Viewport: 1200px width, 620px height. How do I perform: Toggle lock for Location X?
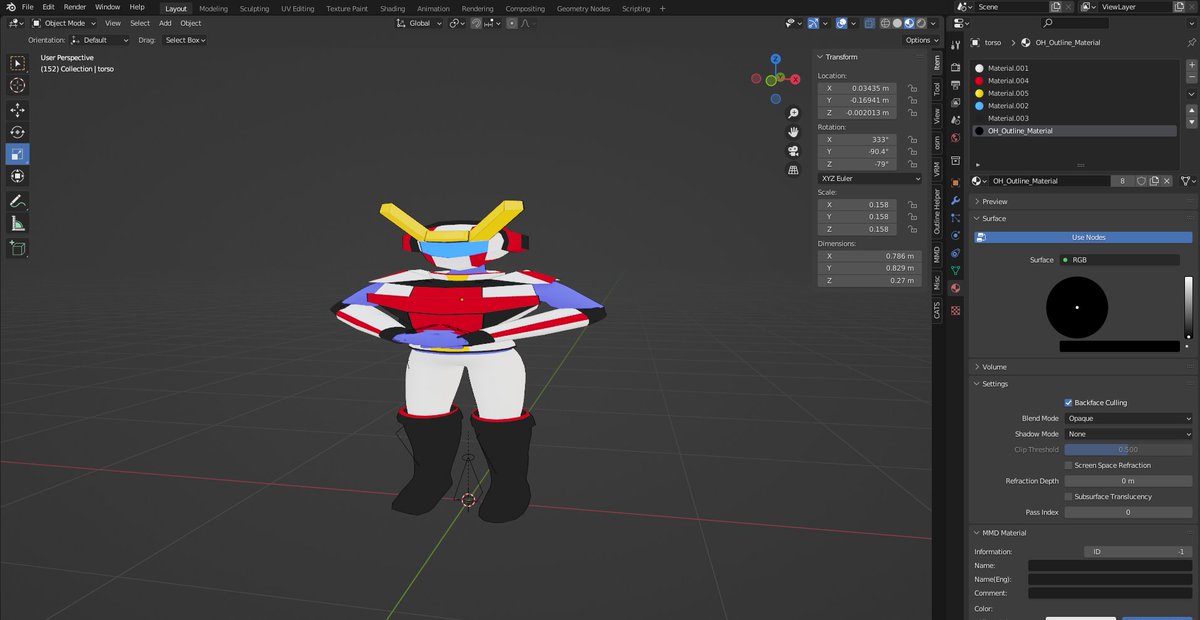[x=911, y=88]
